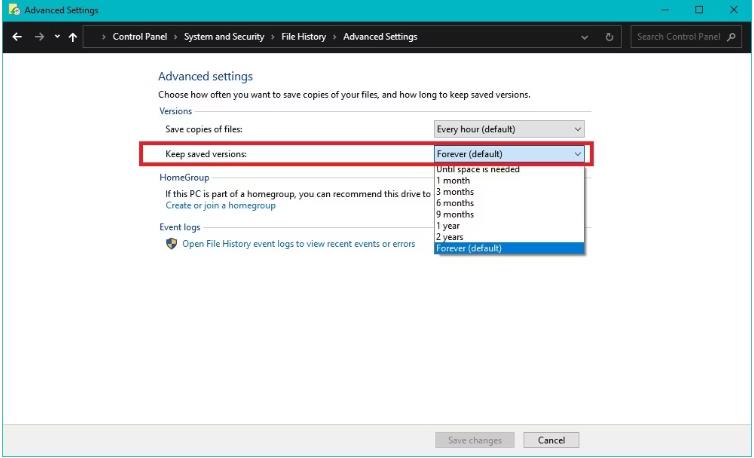Collapse Keep saved versions dropdown
Screen dimensions: 754x458
click(x=509, y=154)
